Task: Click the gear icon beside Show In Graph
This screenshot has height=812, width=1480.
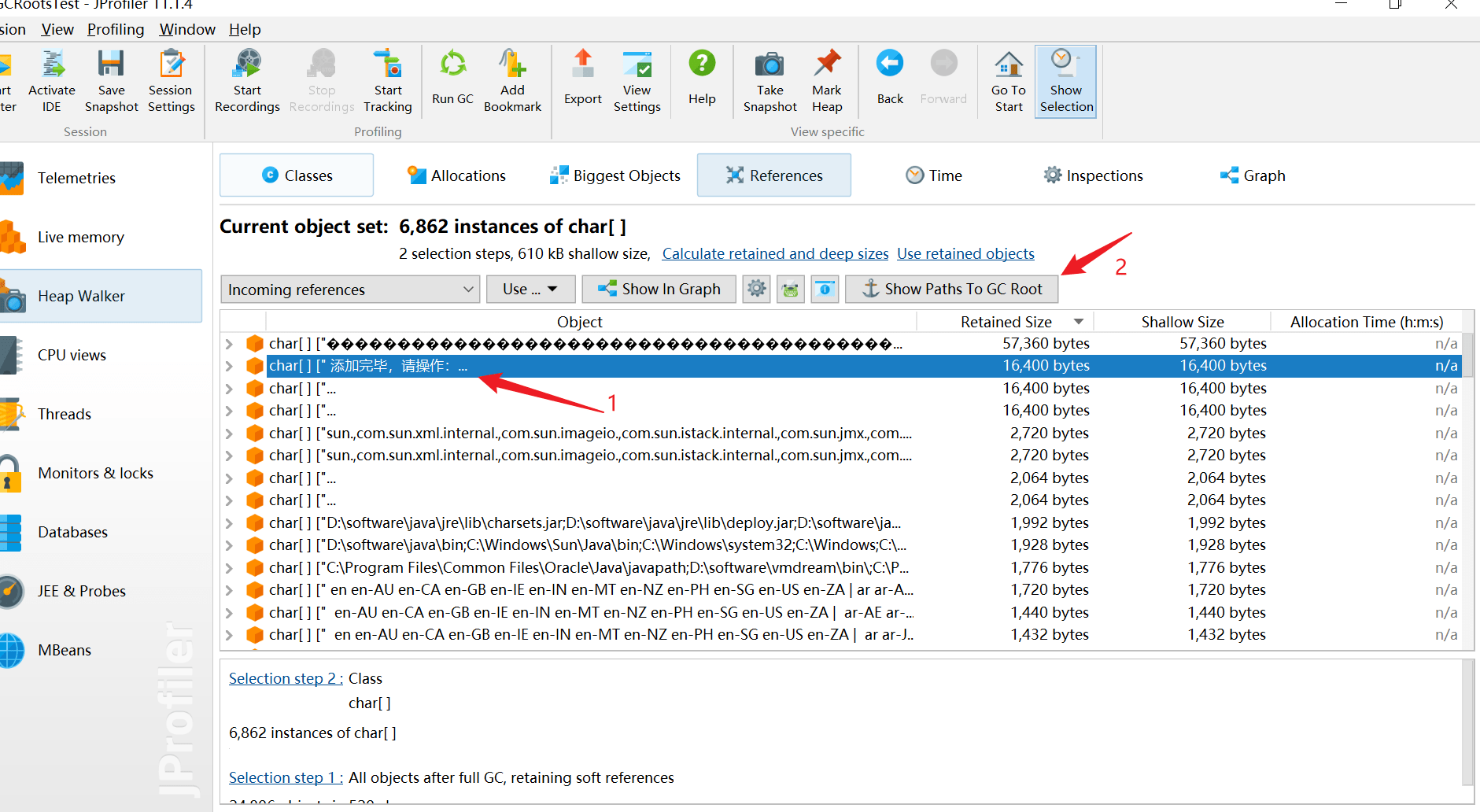Action: pos(756,289)
